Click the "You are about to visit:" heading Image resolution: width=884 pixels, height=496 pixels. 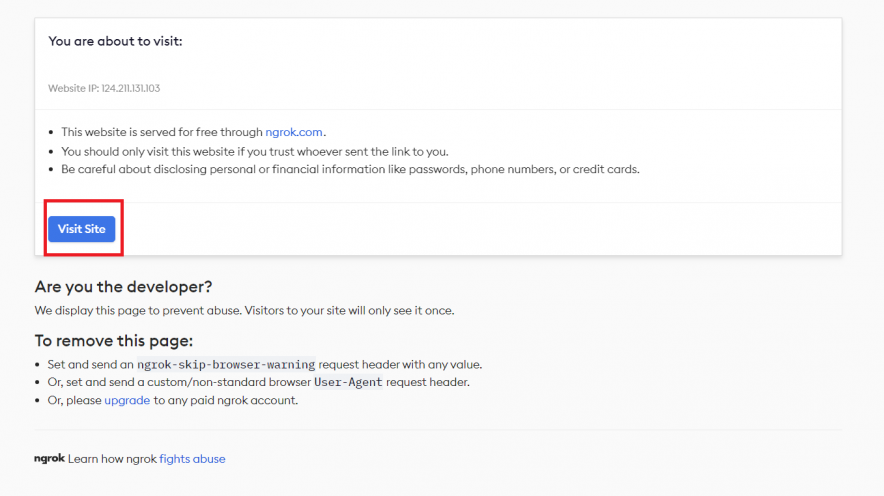pos(115,41)
